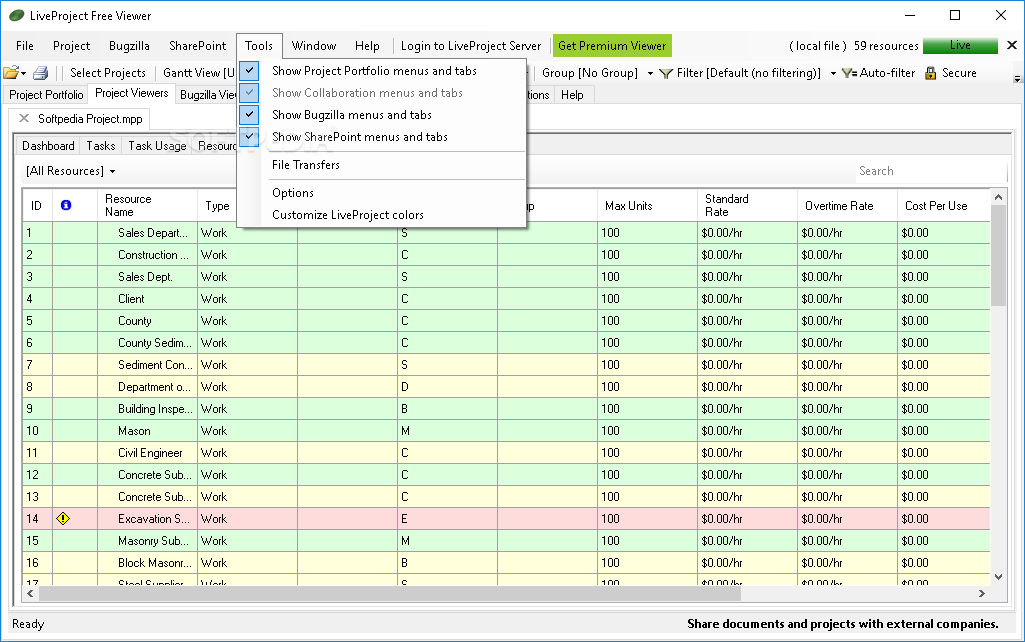Select the Building Inspe... resource cell

pos(147,409)
